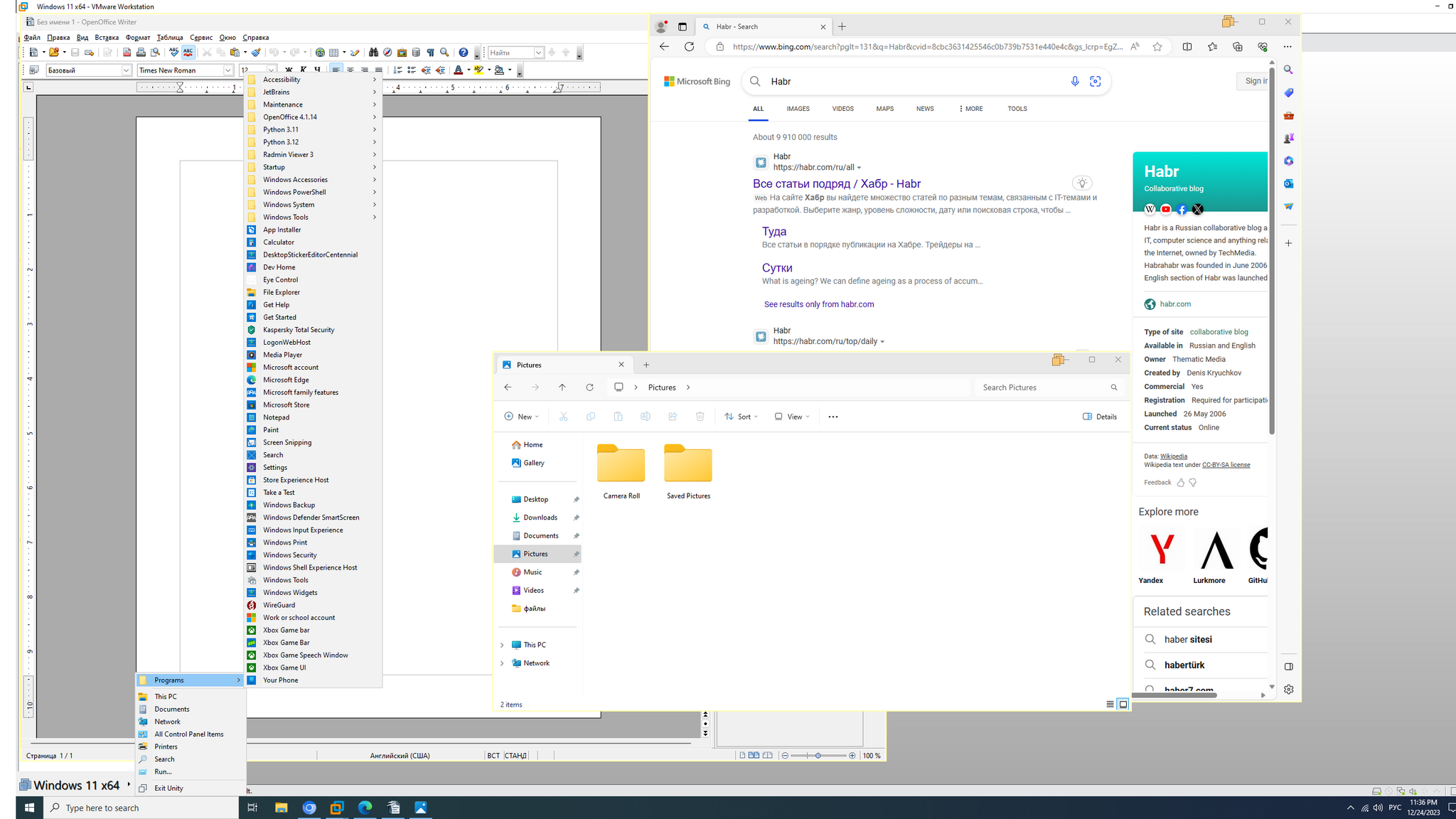Image resolution: width=1456 pixels, height=819 pixels.
Task: Open Wikipedia icon in Habr card
Action: point(1150,209)
